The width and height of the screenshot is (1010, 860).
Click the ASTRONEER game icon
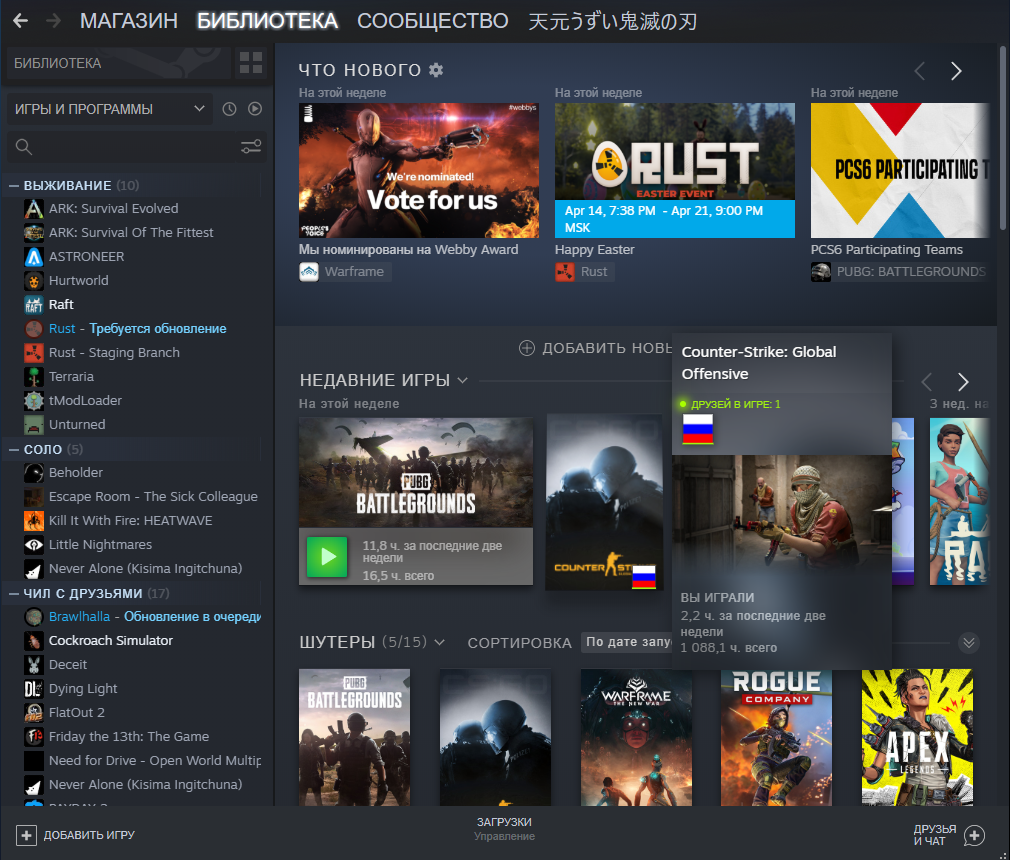(x=33, y=257)
